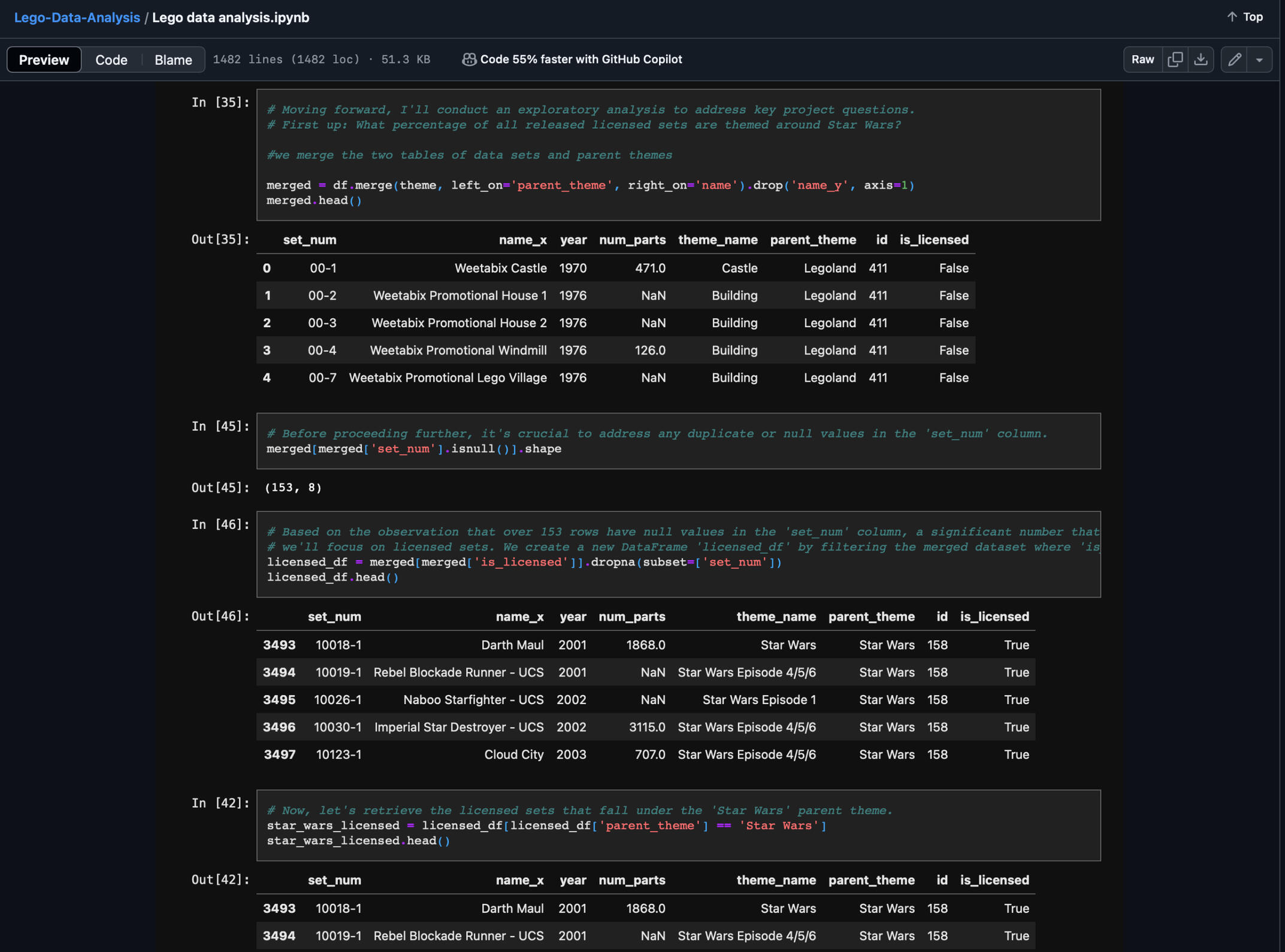The width and height of the screenshot is (1285, 952).
Task: Click the copy raw file icon
Action: tap(1175, 59)
